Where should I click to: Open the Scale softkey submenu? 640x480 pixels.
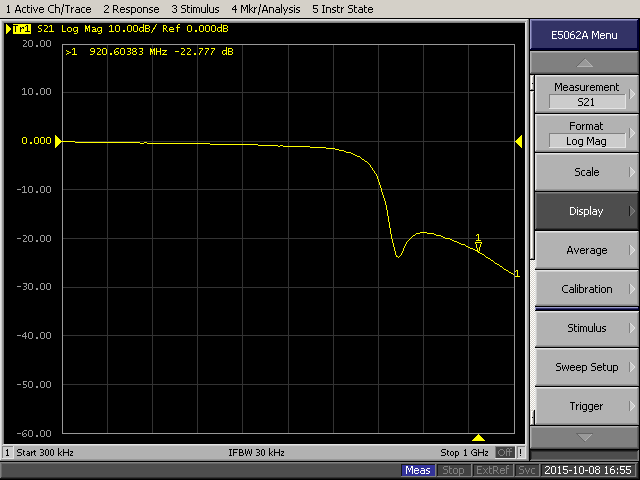click(586, 172)
